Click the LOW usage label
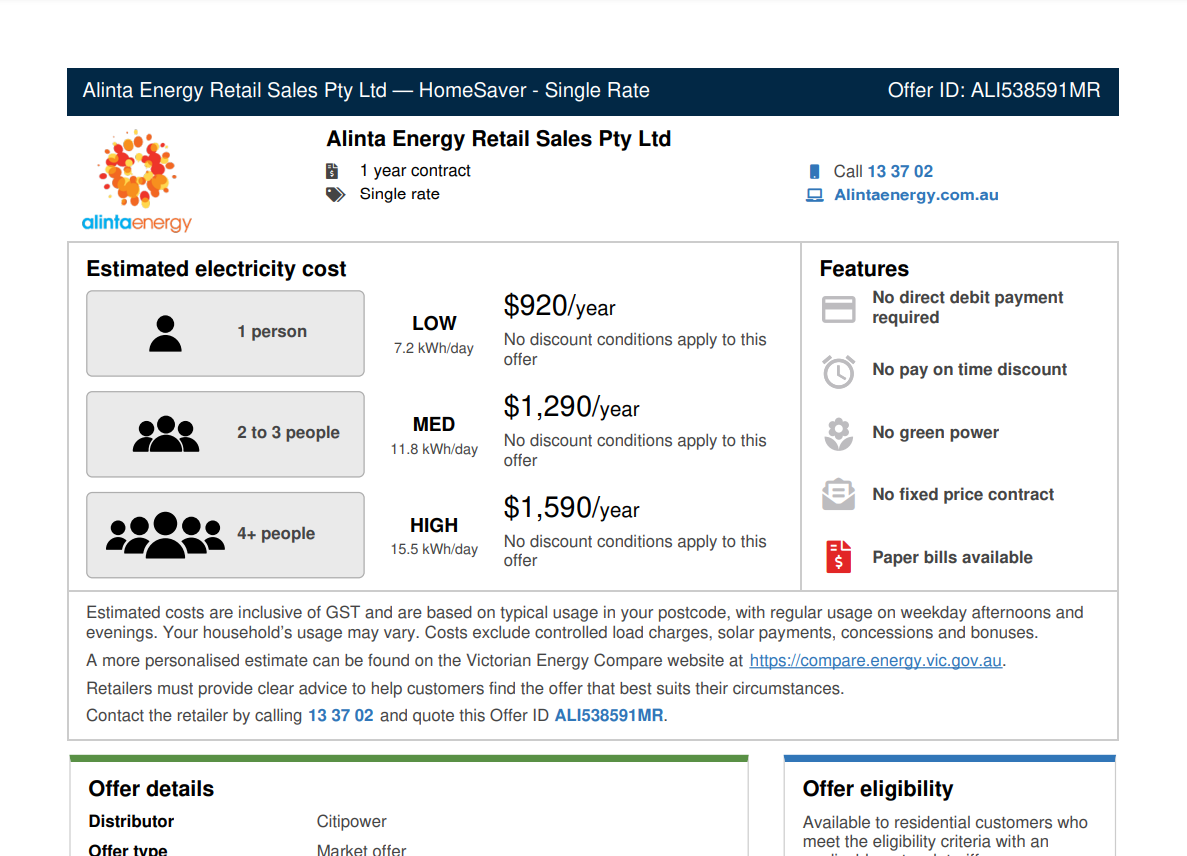The image size is (1187, 856). coord(435,324)
